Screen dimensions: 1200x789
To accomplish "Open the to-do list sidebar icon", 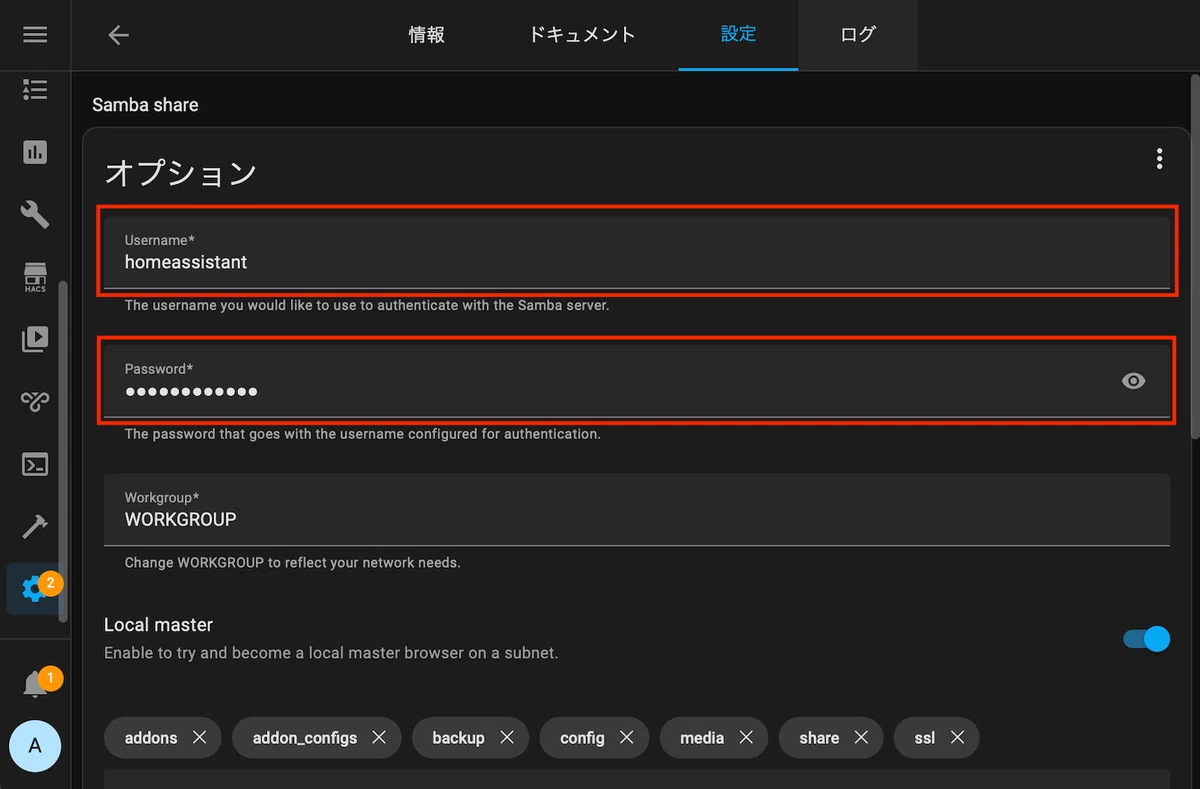I will 35,91.
